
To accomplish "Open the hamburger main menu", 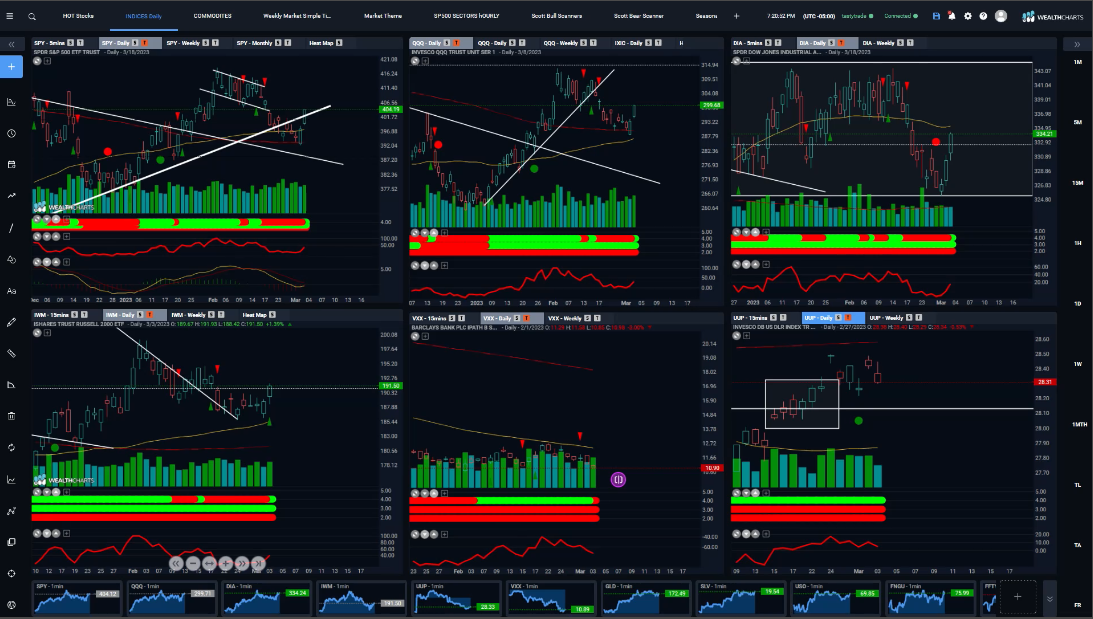I will click(10, 16).
